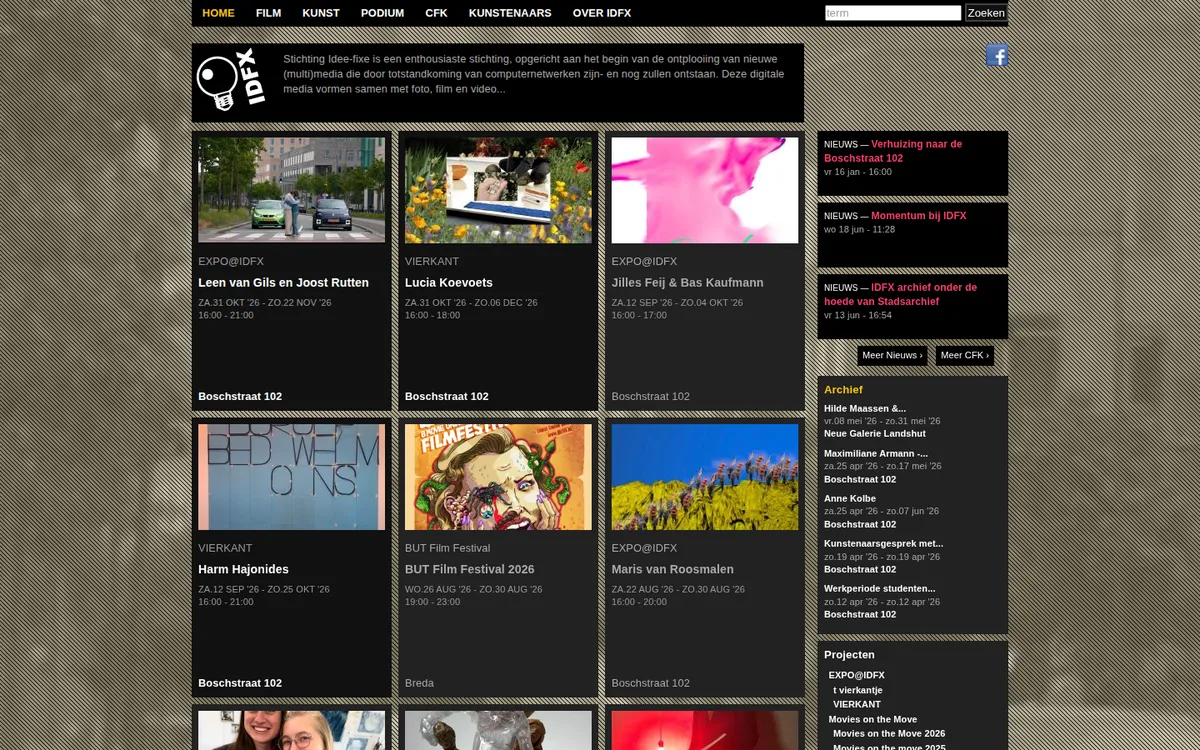Screen dimensions: 1200x750
Task: Open Jilles Feij & Bas Kaufmann title
Action: (688, 283)
